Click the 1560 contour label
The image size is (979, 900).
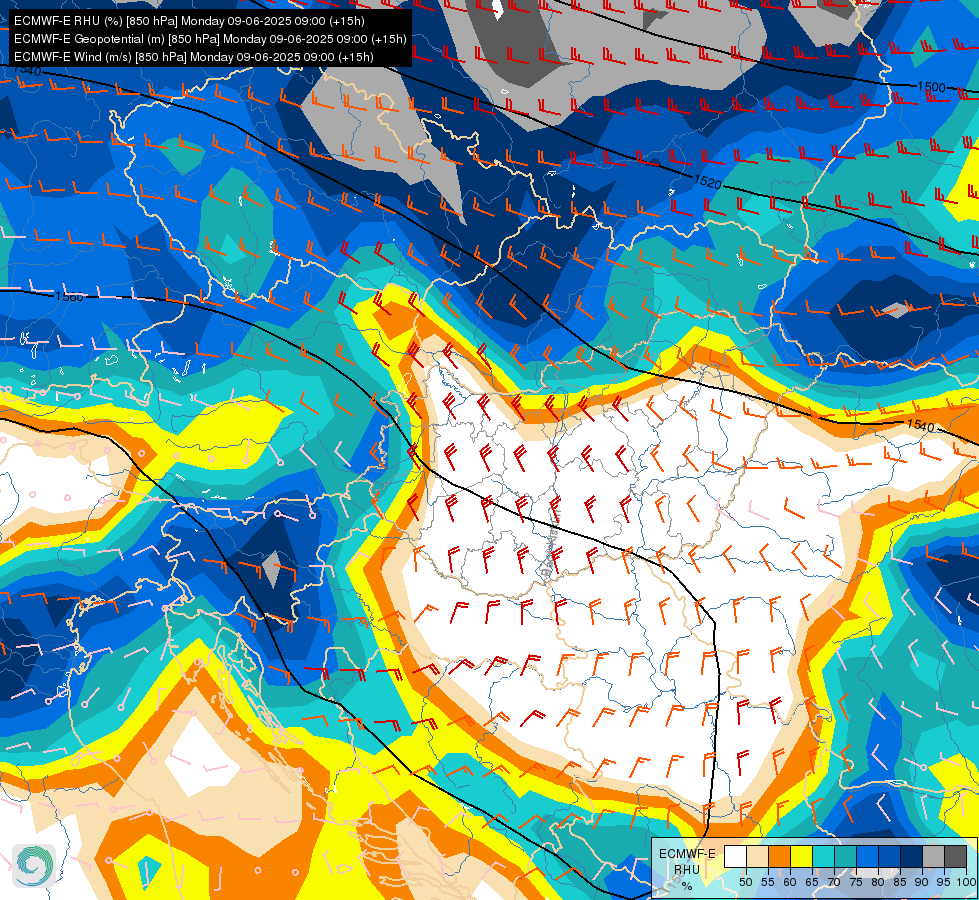pos(69,297)
